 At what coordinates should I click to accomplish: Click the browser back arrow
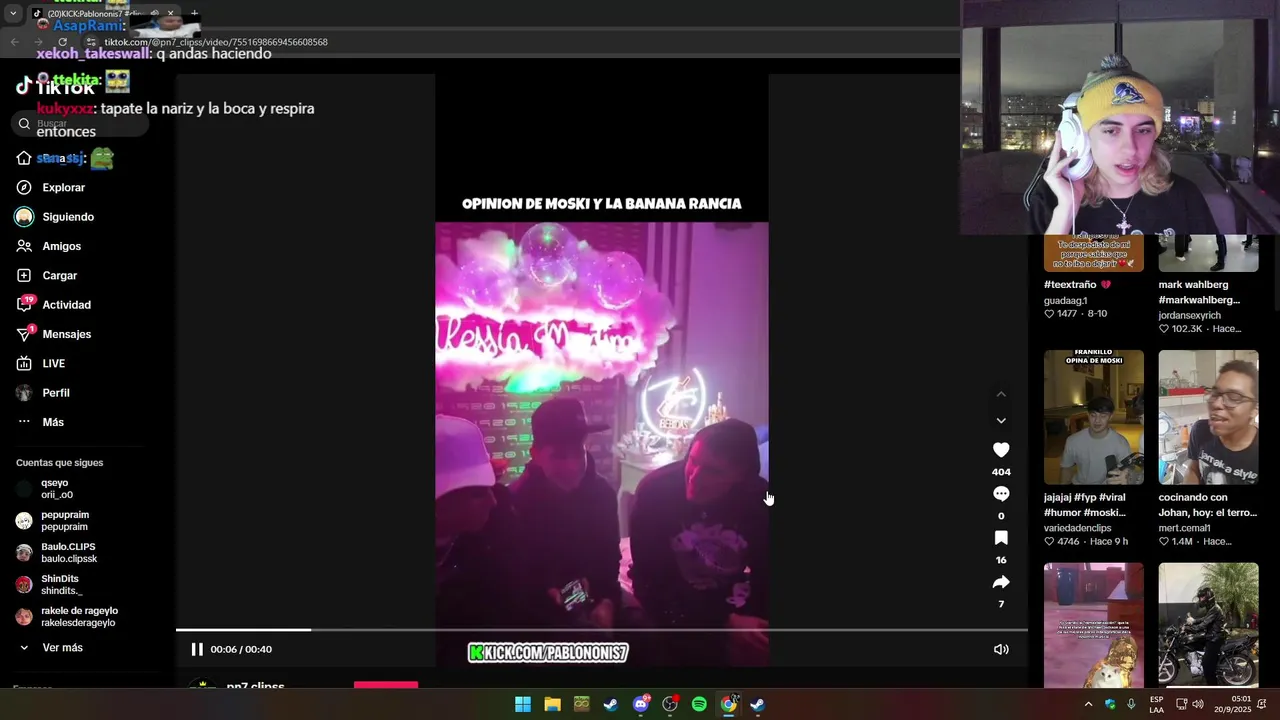[x=14, y=42]
